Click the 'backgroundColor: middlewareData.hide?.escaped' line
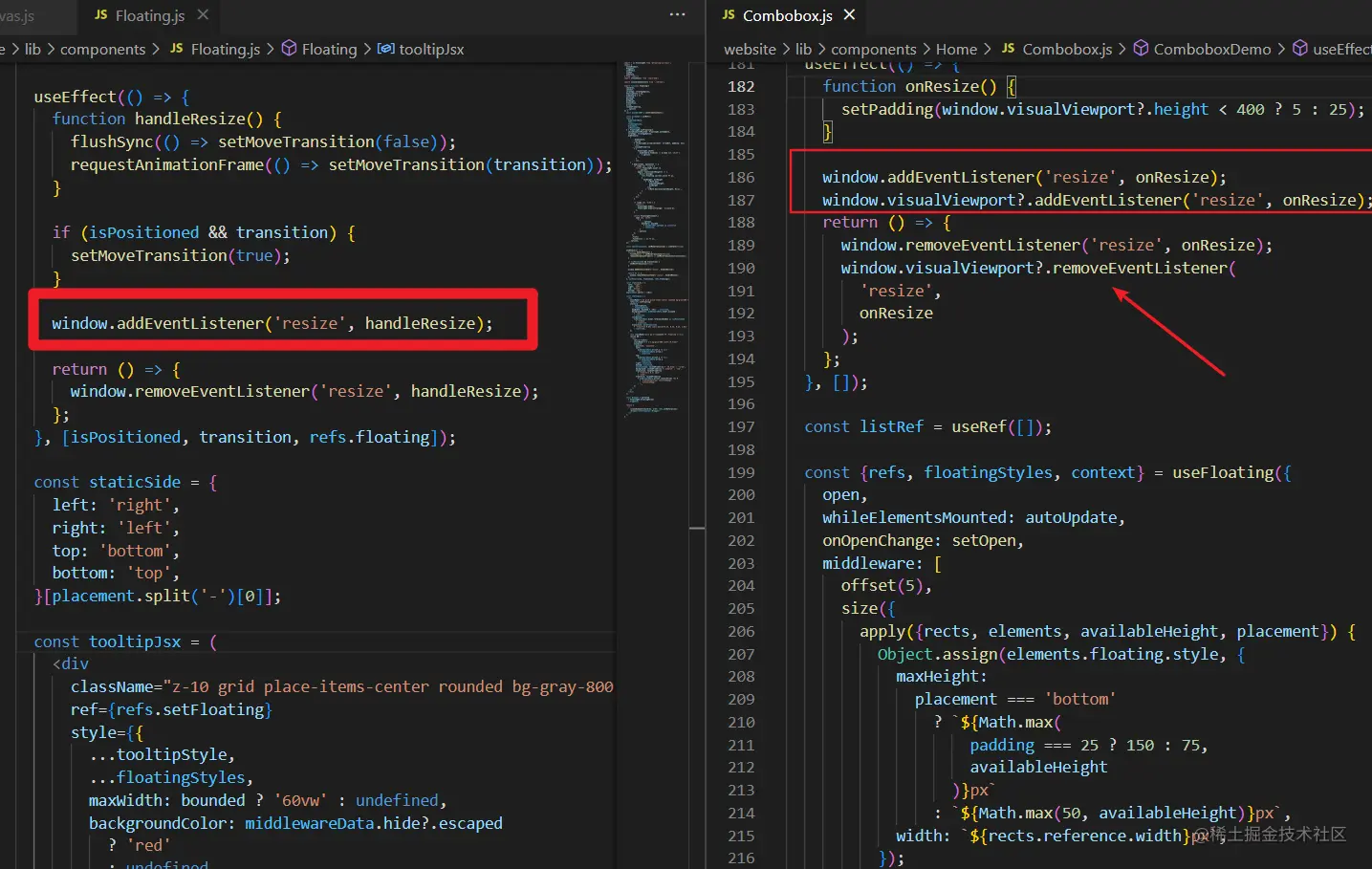1372x869 pixels. [295, 823]
